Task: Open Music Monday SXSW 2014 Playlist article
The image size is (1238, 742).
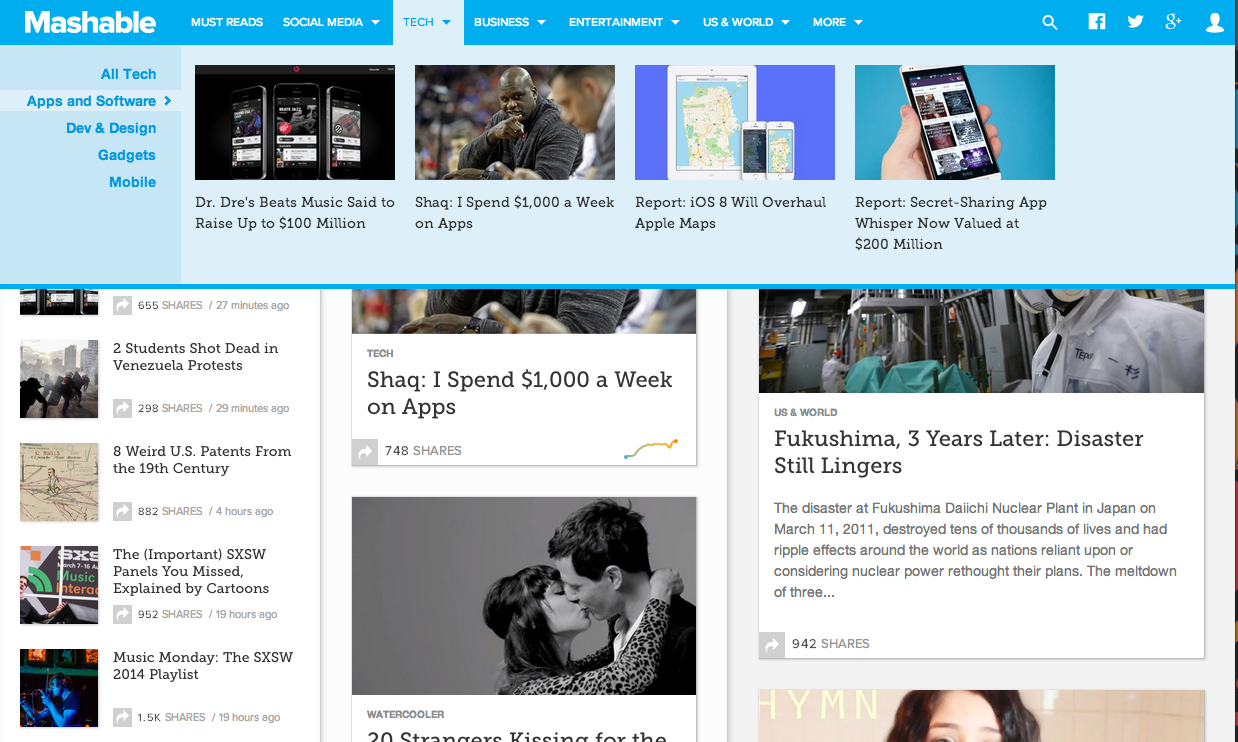Action: [x=203, y=666]
